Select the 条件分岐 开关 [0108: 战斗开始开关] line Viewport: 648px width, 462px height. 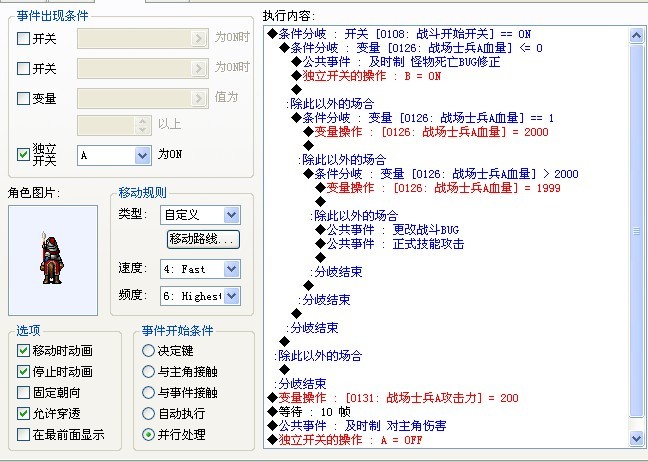(x=399, y=34)
